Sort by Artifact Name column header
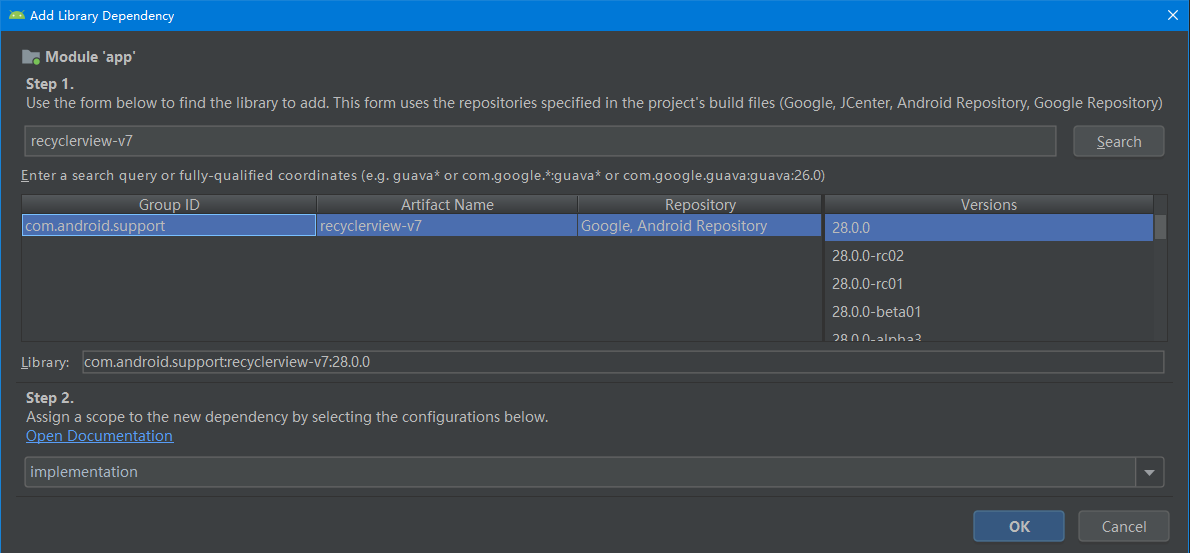This screenshot has width=1190, height=553. tap(447, 205)
